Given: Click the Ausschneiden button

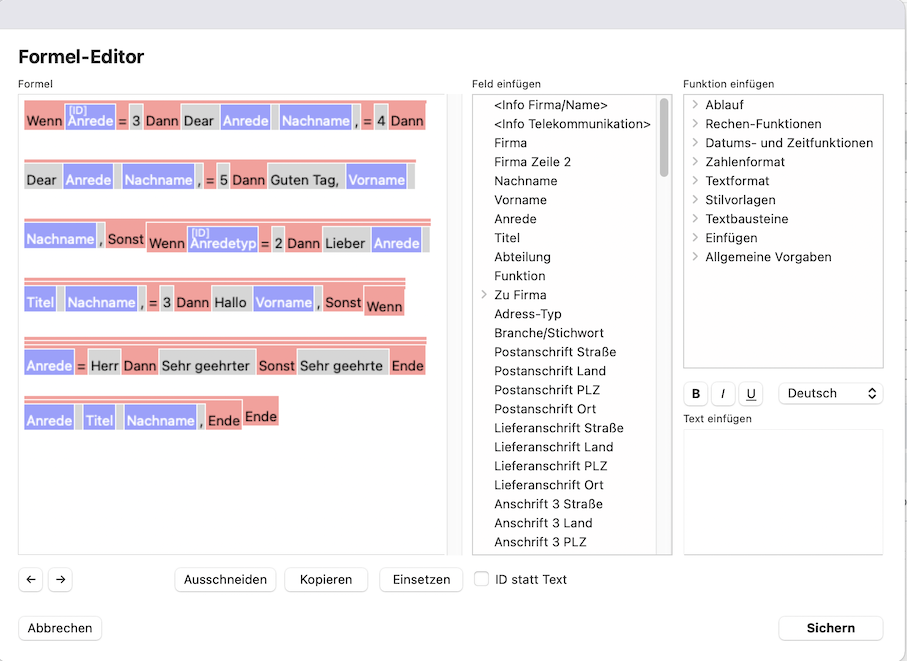Looking at the screenshot, I should tap(225, 579).
